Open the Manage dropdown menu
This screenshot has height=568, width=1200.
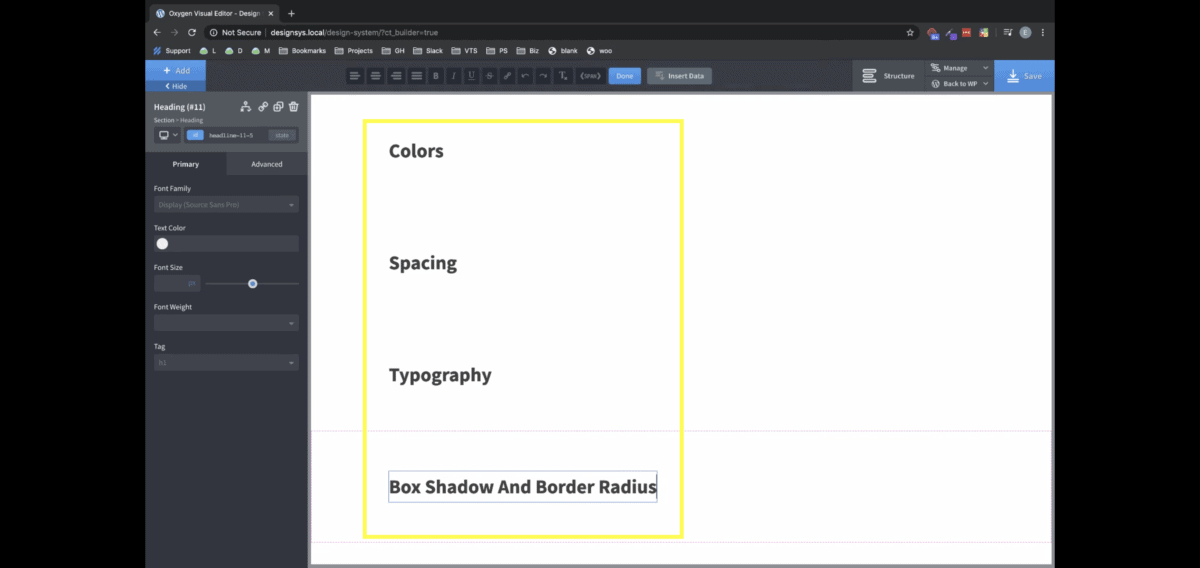(x=958, y=68)
